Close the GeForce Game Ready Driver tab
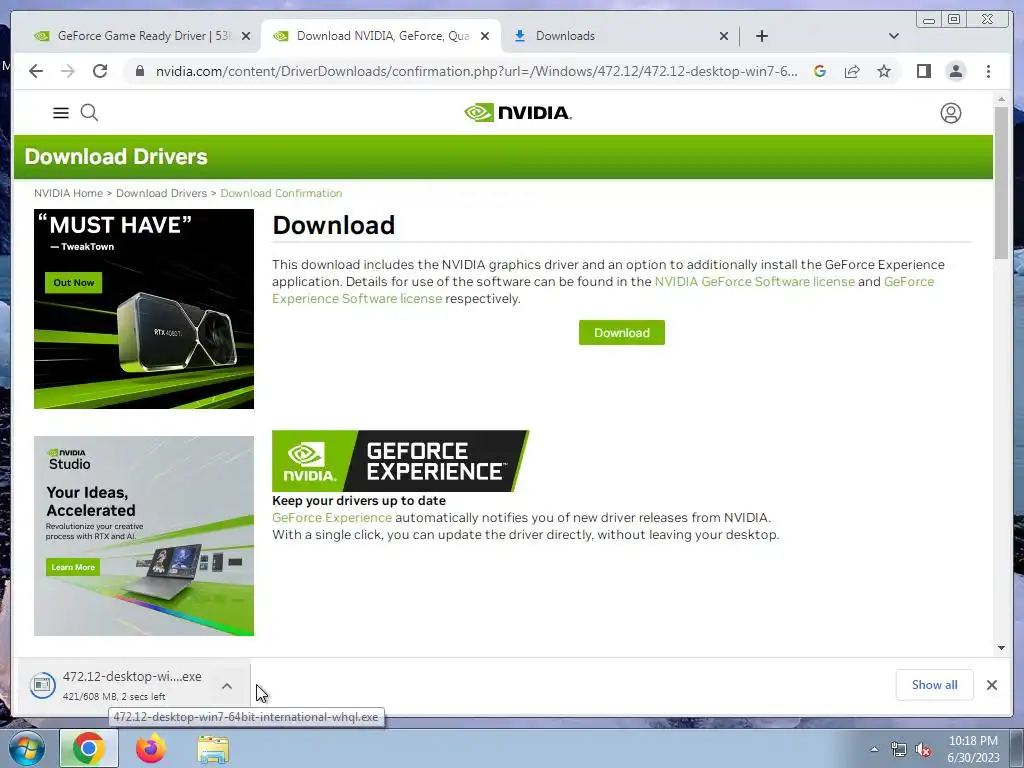1024x768 pixels. [246, 36]
